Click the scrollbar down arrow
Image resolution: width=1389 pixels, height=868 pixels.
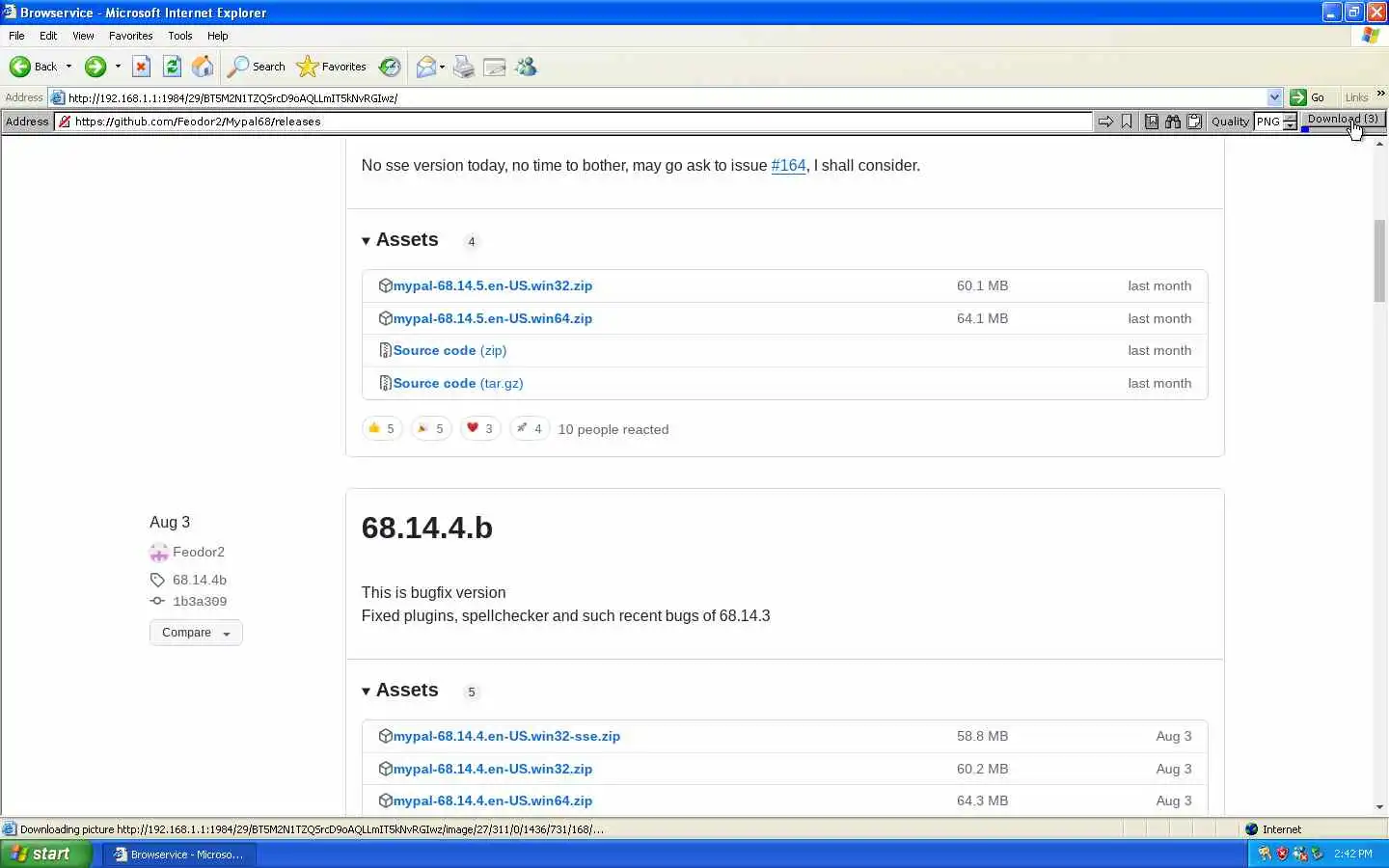pyautogui.click(x=1379, y=807)
